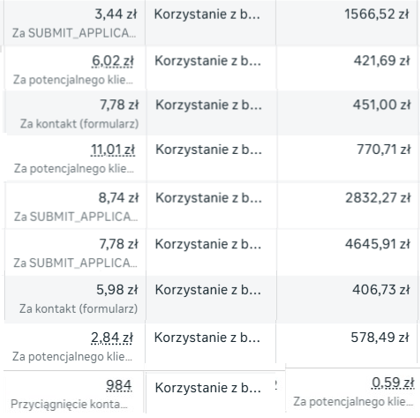Image resolution: width=420 pixels, height=418 pixels.
Task: Select the 8,74 zł cost per result value
Action: [x=118, y=198]
